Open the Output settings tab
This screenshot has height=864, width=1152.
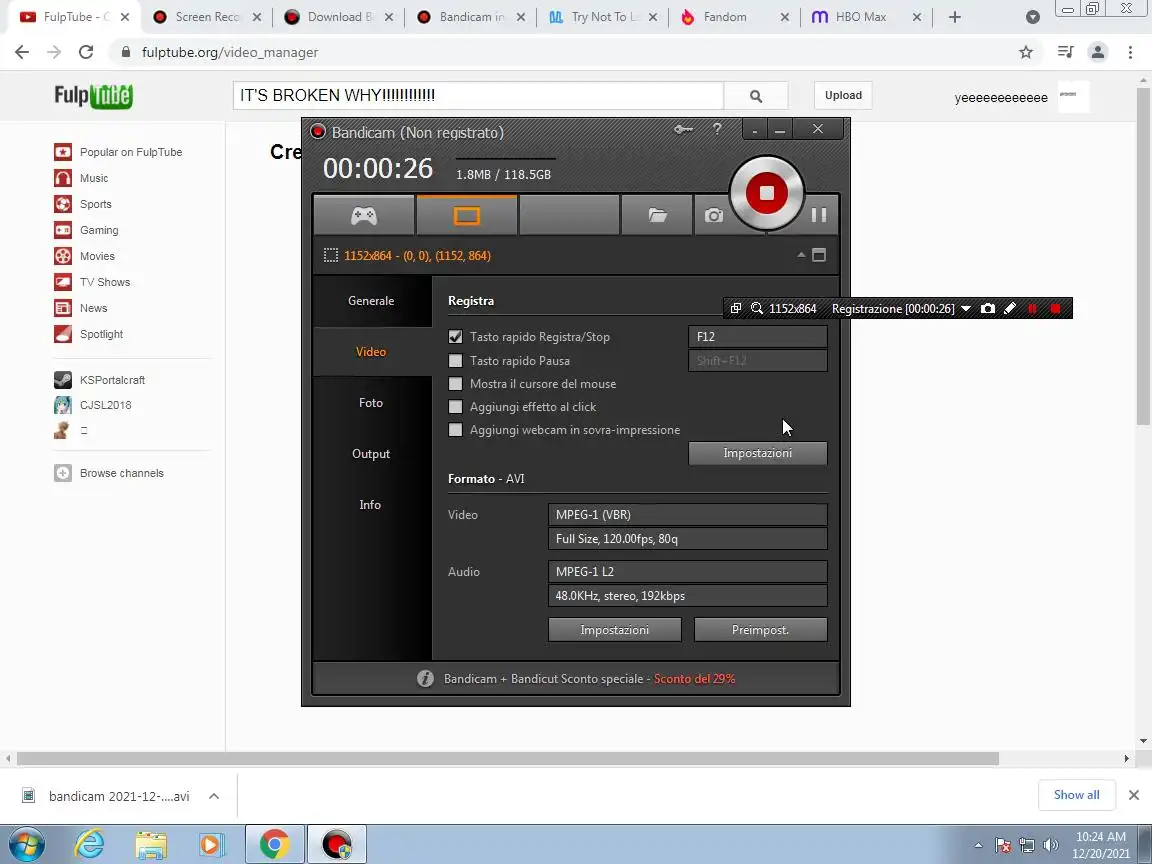pyautogui.click(x=372, y=454)
